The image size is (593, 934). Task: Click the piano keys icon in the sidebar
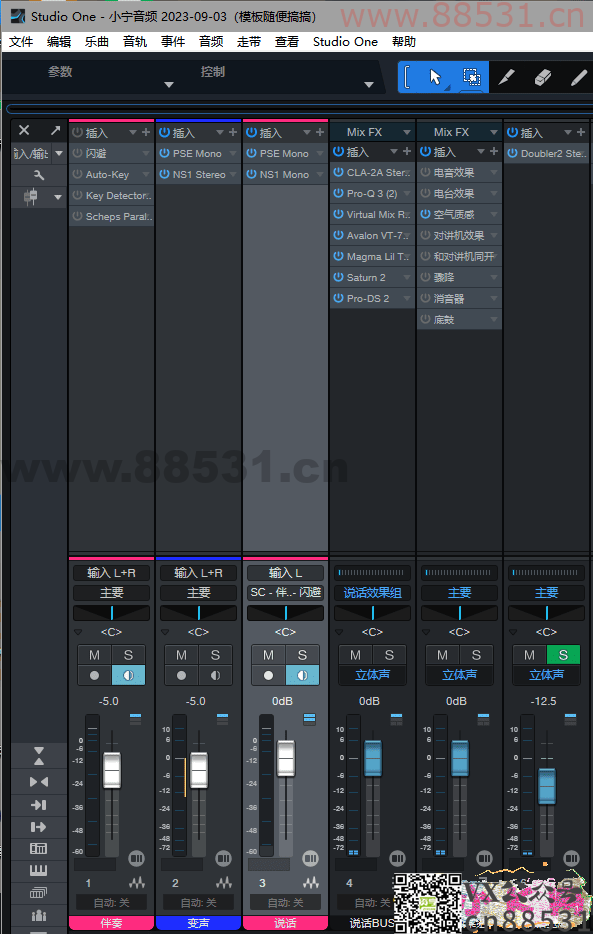coord(39,870)
